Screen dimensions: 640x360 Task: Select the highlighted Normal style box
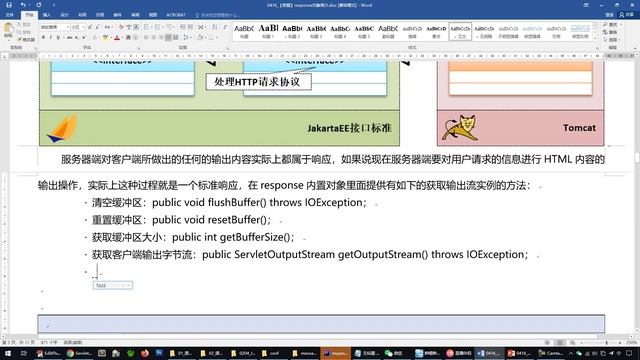click(460, 31)
